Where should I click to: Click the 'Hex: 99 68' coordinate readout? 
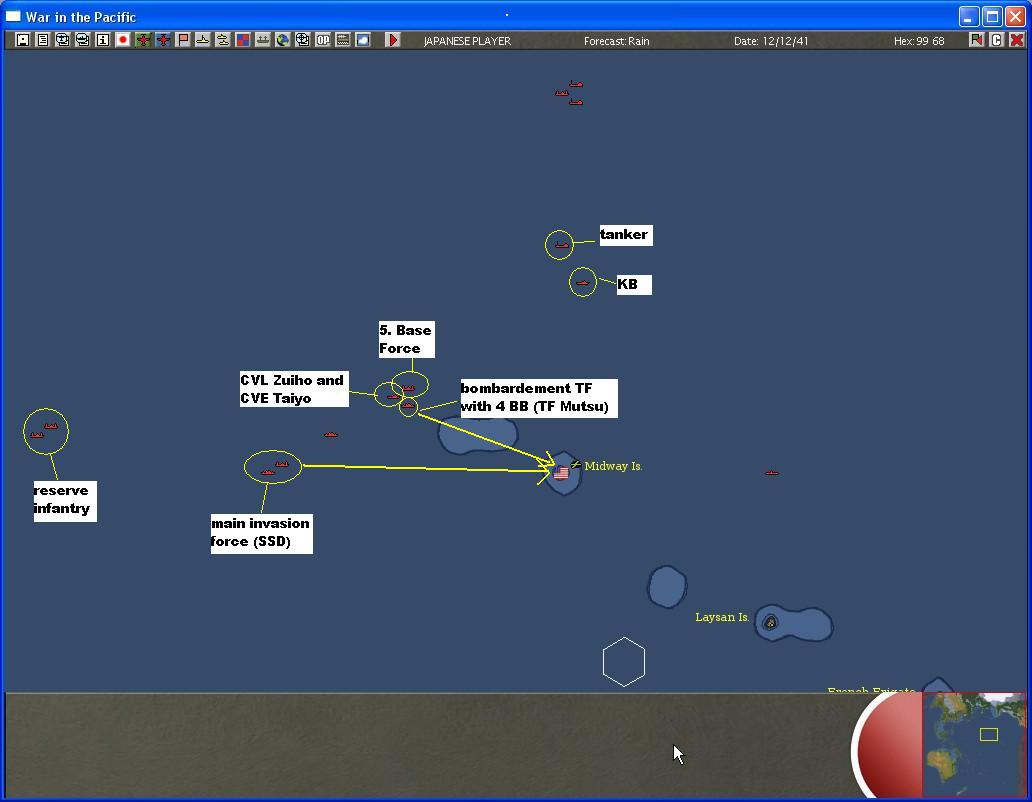click(x=919, y=41)
